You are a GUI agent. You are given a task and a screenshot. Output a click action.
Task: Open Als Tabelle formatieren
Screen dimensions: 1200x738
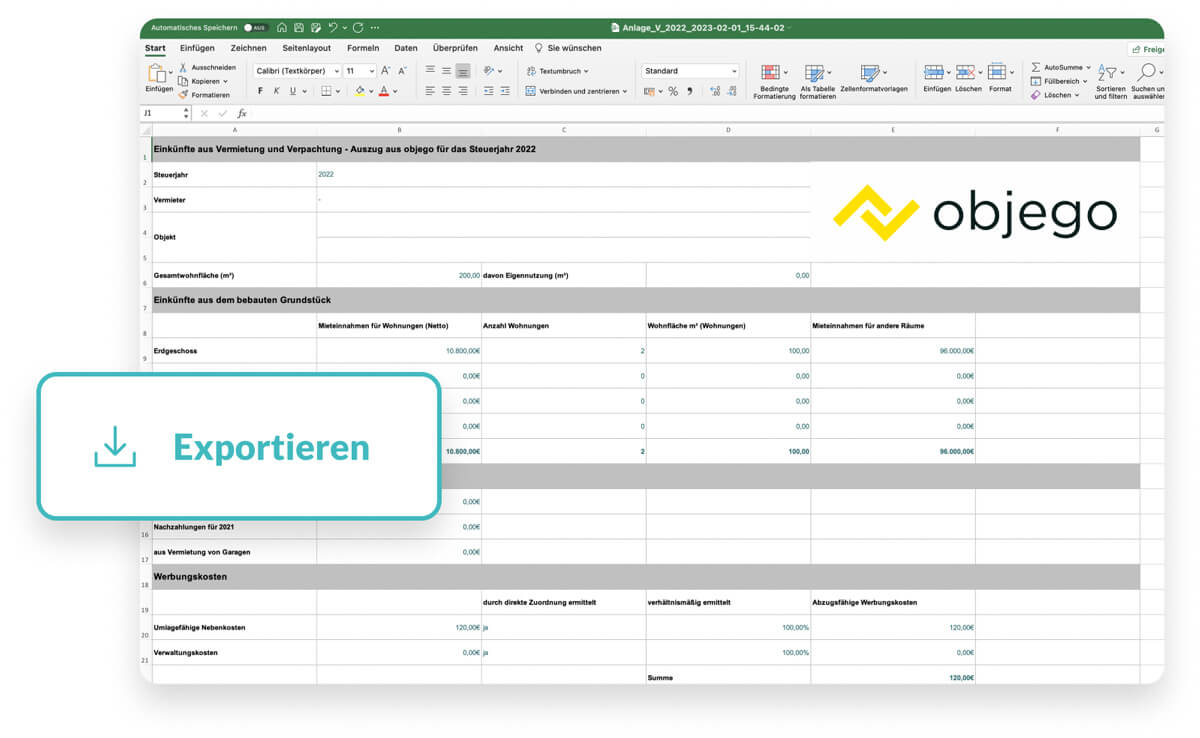817,81
